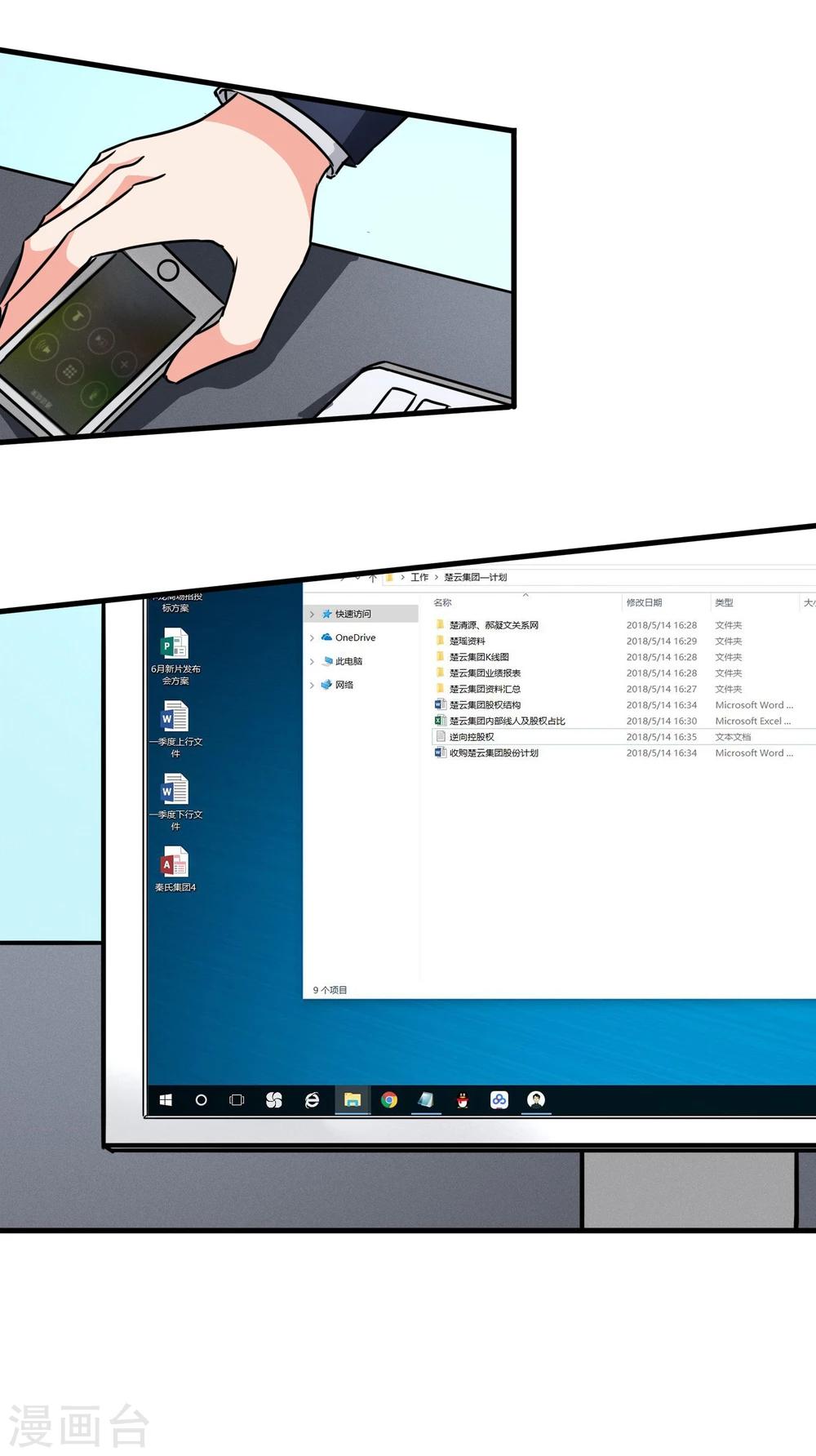Select 网络 in the navigation pane
The image size is (816, 1456).
[x=344, y=686]
